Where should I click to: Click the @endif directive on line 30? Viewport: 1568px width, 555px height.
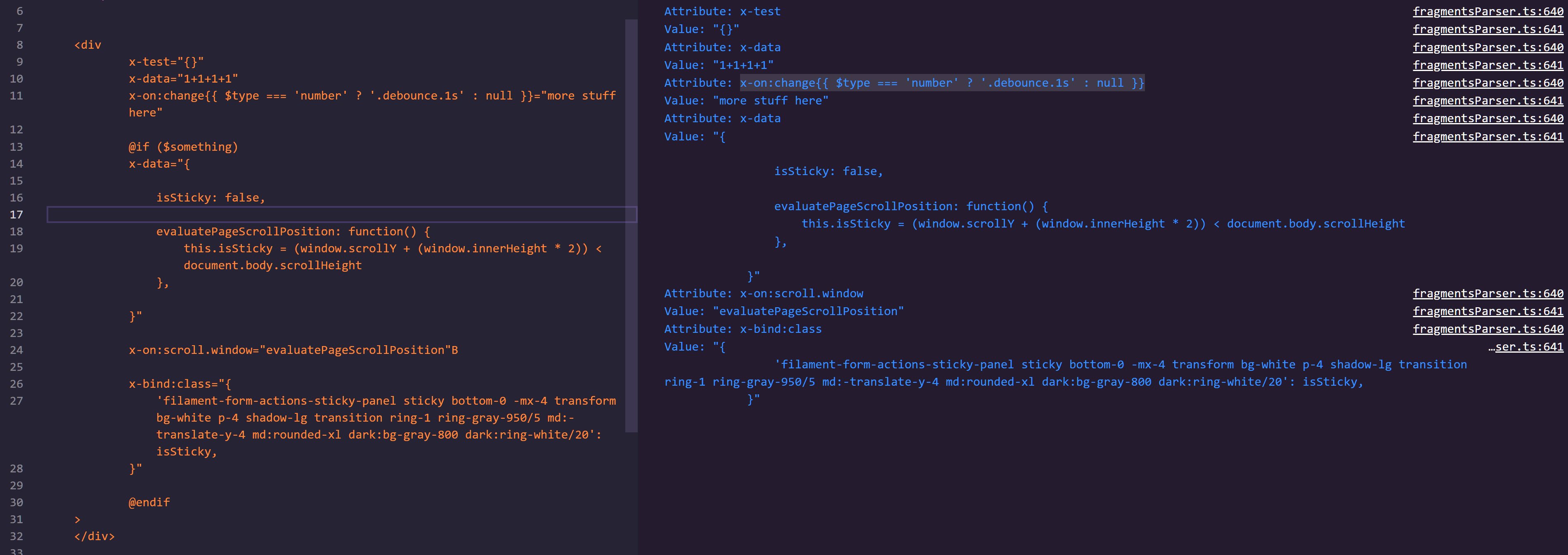pyautogui.click(x=149, y=502)
